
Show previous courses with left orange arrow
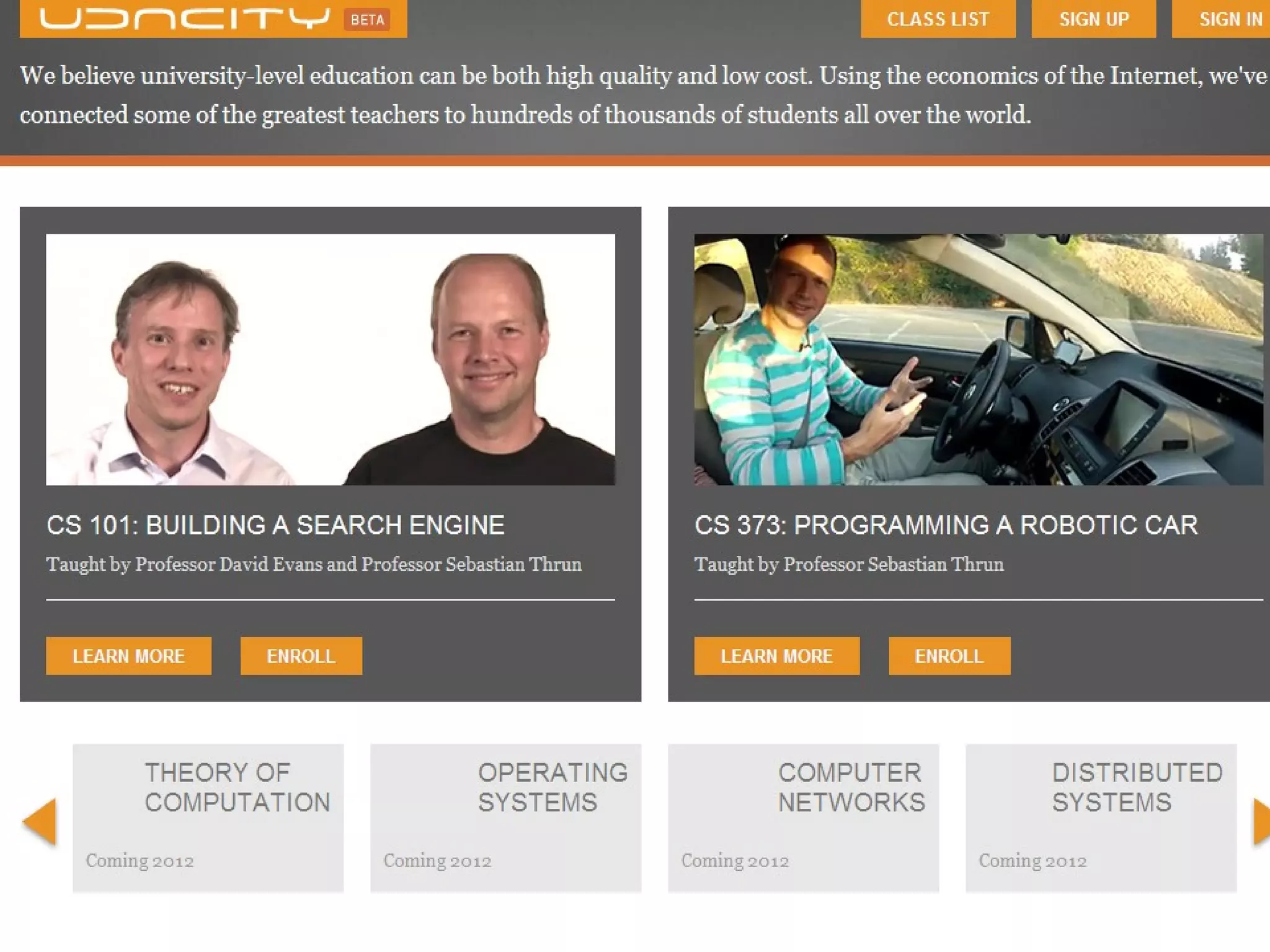(40, 822)
